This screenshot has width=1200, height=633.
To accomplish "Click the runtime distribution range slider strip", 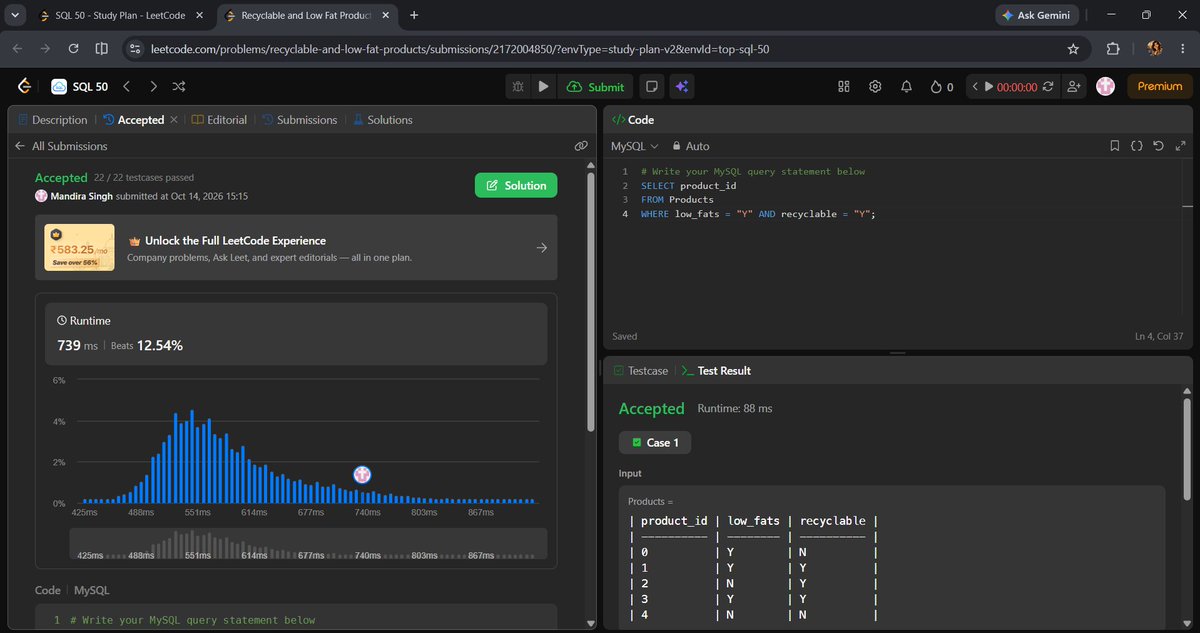I will [307, 544].
